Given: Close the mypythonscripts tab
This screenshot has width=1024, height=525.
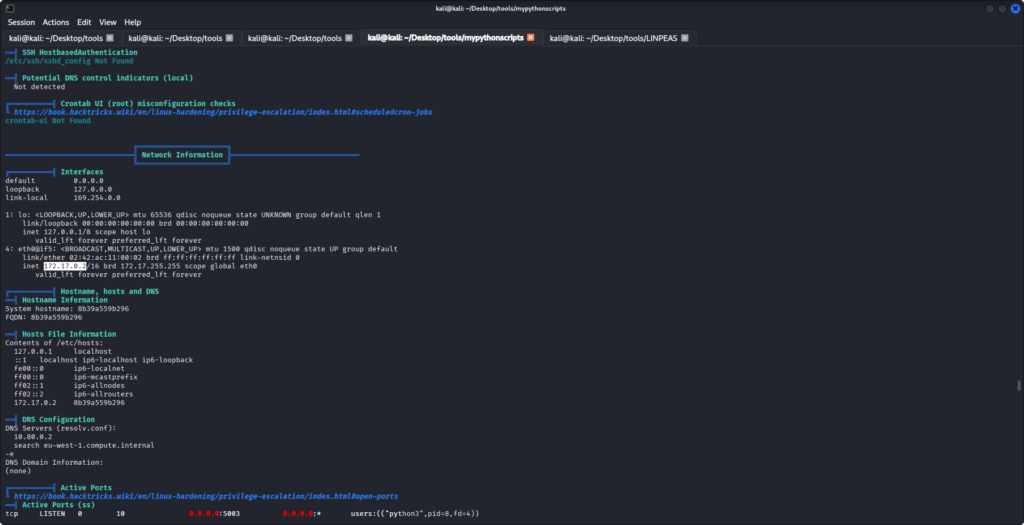Looking at the screenshot, I should point(530,38).
